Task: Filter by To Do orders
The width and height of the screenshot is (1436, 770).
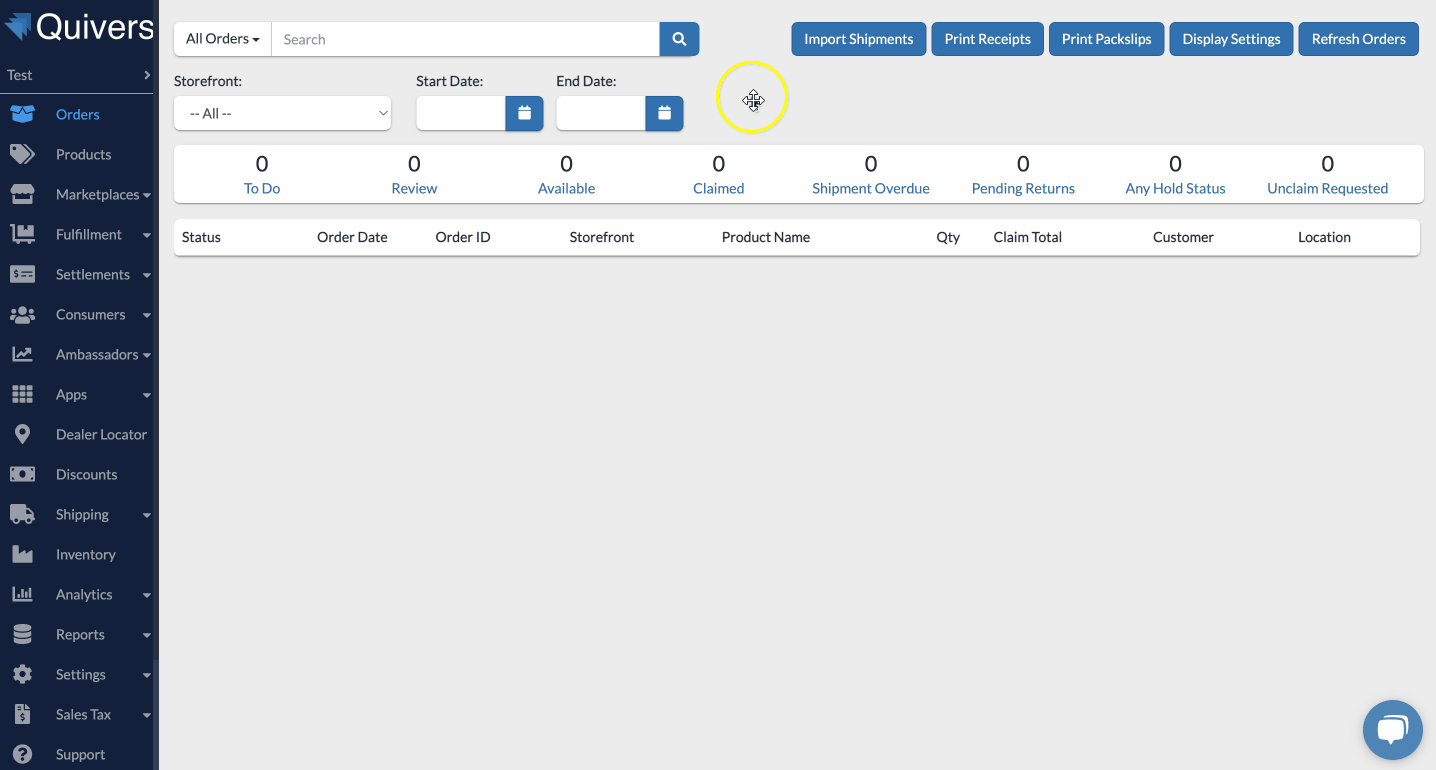Action: [x=262, y=188]
